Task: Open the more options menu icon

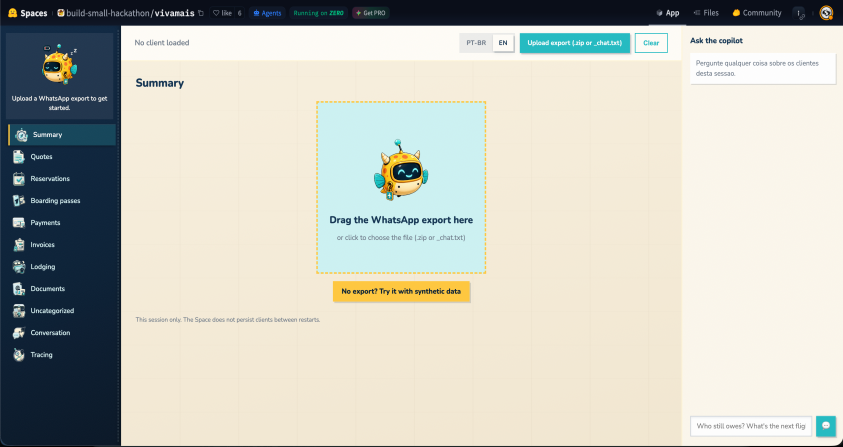Action: [x=799, y=13]
